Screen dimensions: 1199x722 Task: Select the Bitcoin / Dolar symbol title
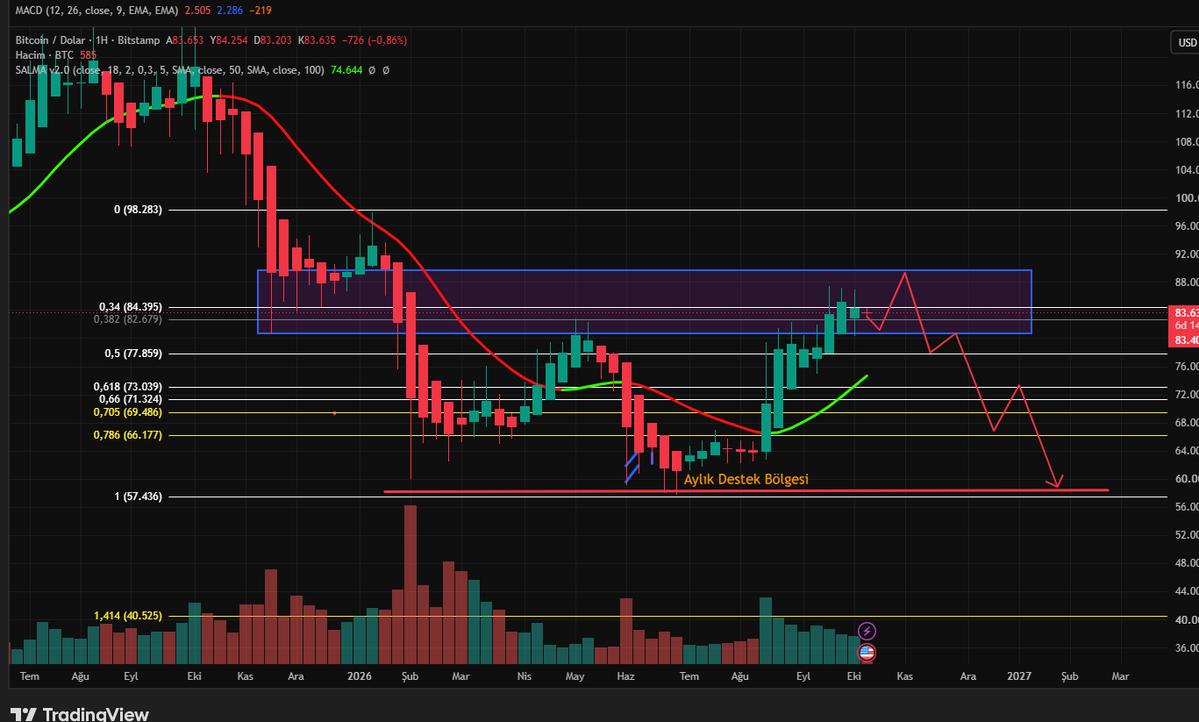87,40
